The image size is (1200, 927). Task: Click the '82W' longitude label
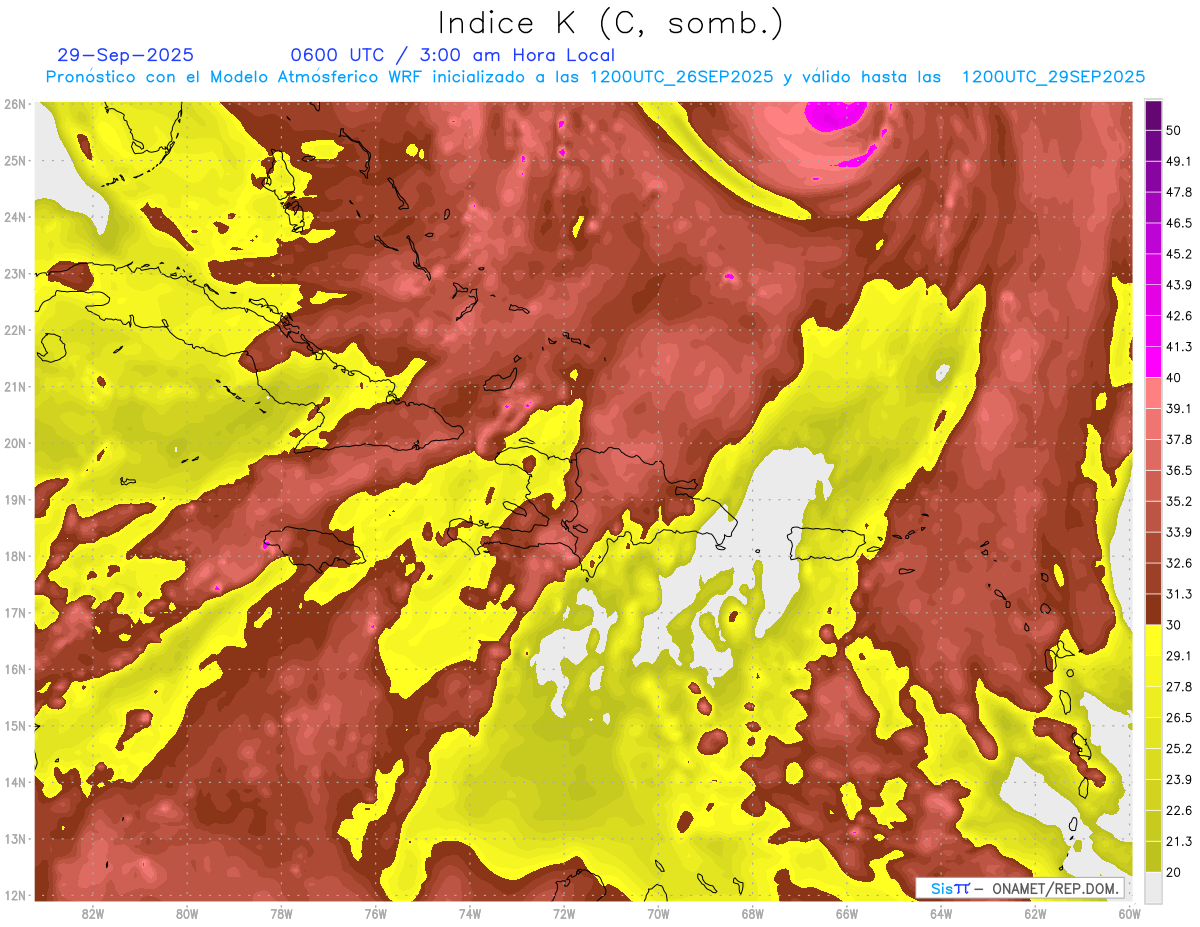pos(92,914)
